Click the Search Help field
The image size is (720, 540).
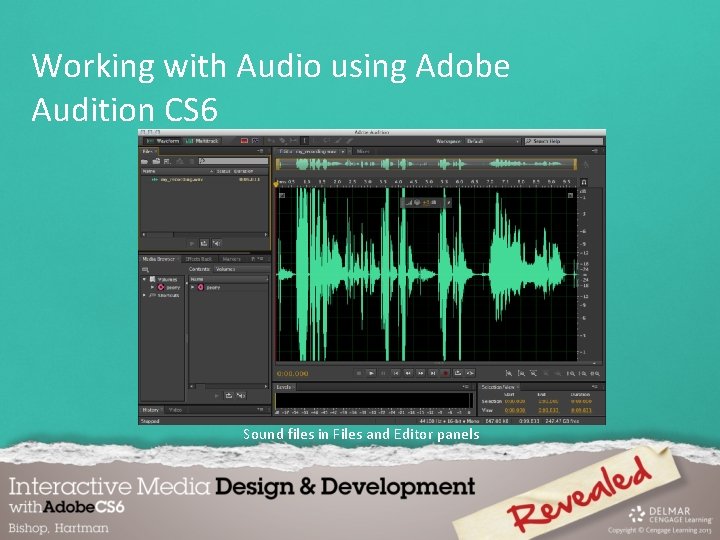[564, 141]
